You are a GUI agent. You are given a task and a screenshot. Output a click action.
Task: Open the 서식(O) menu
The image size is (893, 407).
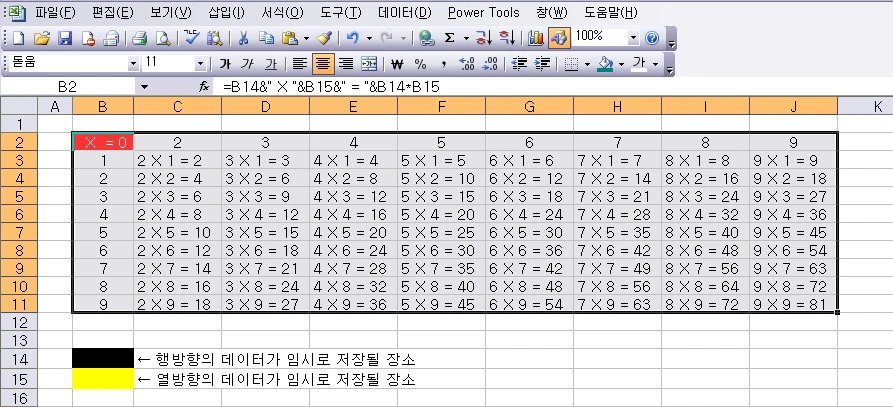tap(282, 12)
